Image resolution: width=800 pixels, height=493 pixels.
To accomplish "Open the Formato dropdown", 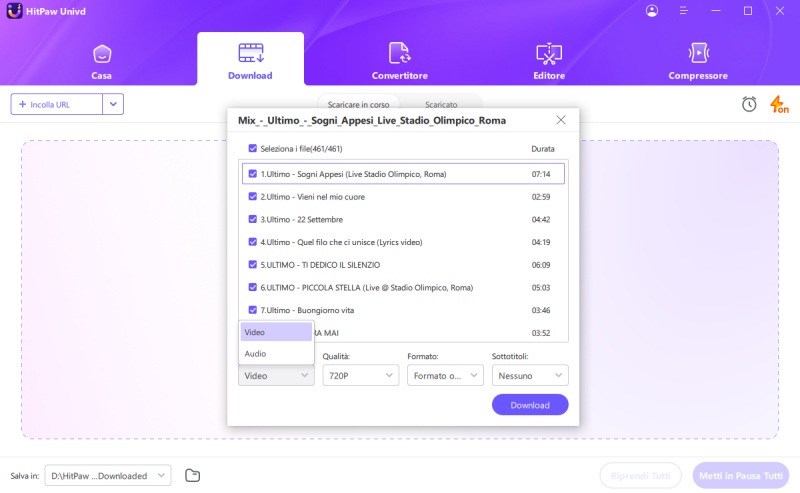I will pos(445,376).
